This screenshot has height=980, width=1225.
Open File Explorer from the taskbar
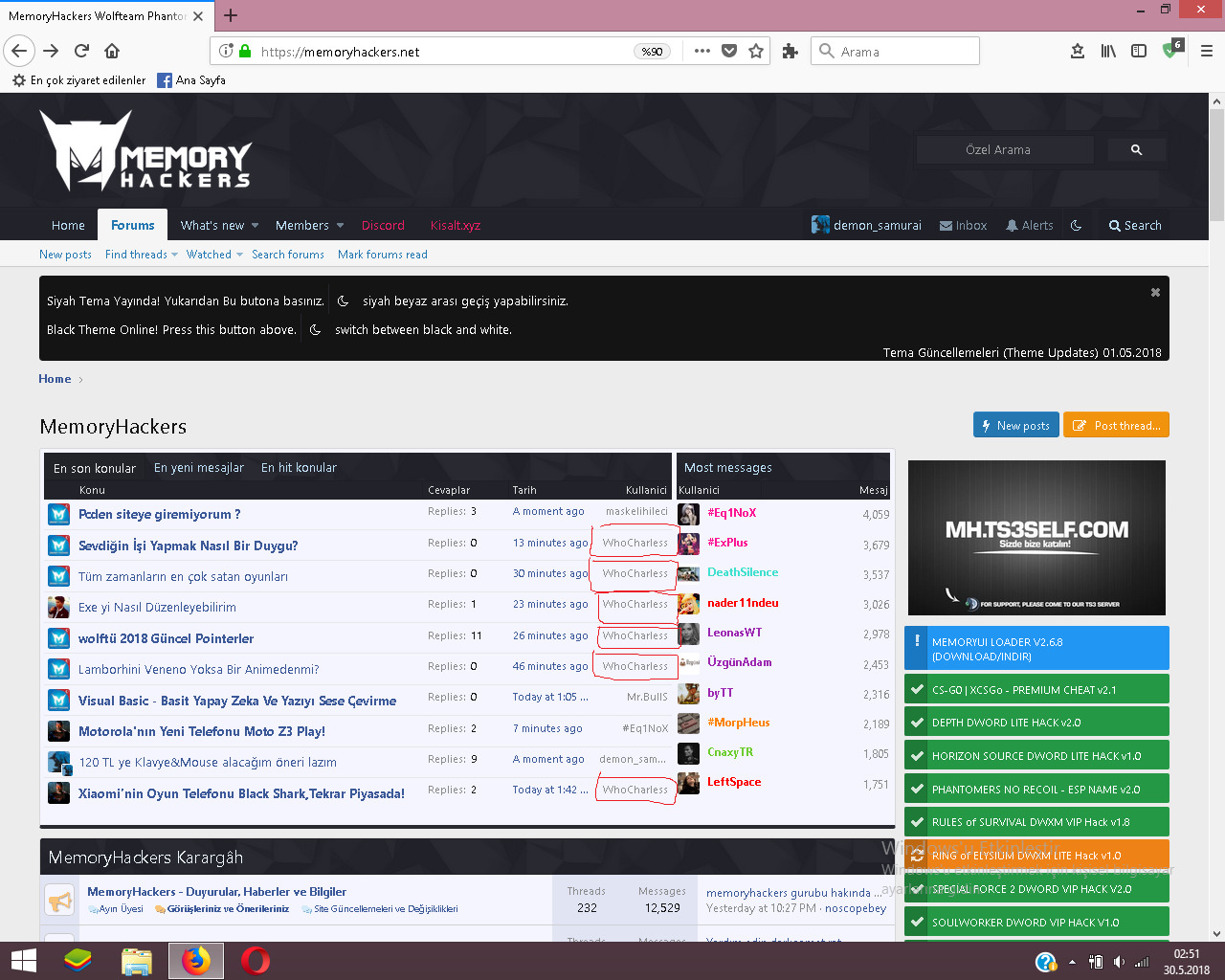coord(137,961)
